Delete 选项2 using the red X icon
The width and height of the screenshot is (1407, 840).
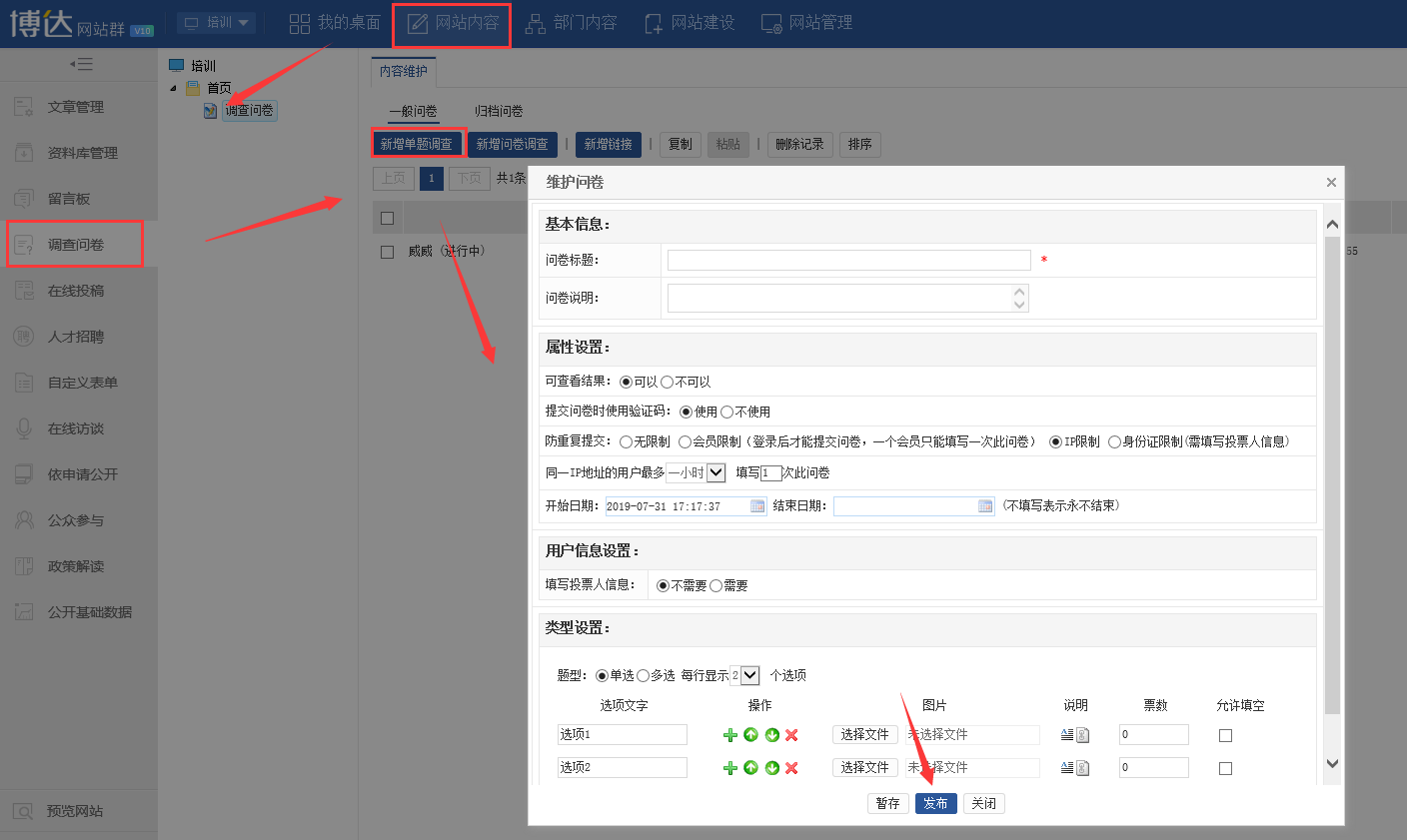(x=791, y=768)
